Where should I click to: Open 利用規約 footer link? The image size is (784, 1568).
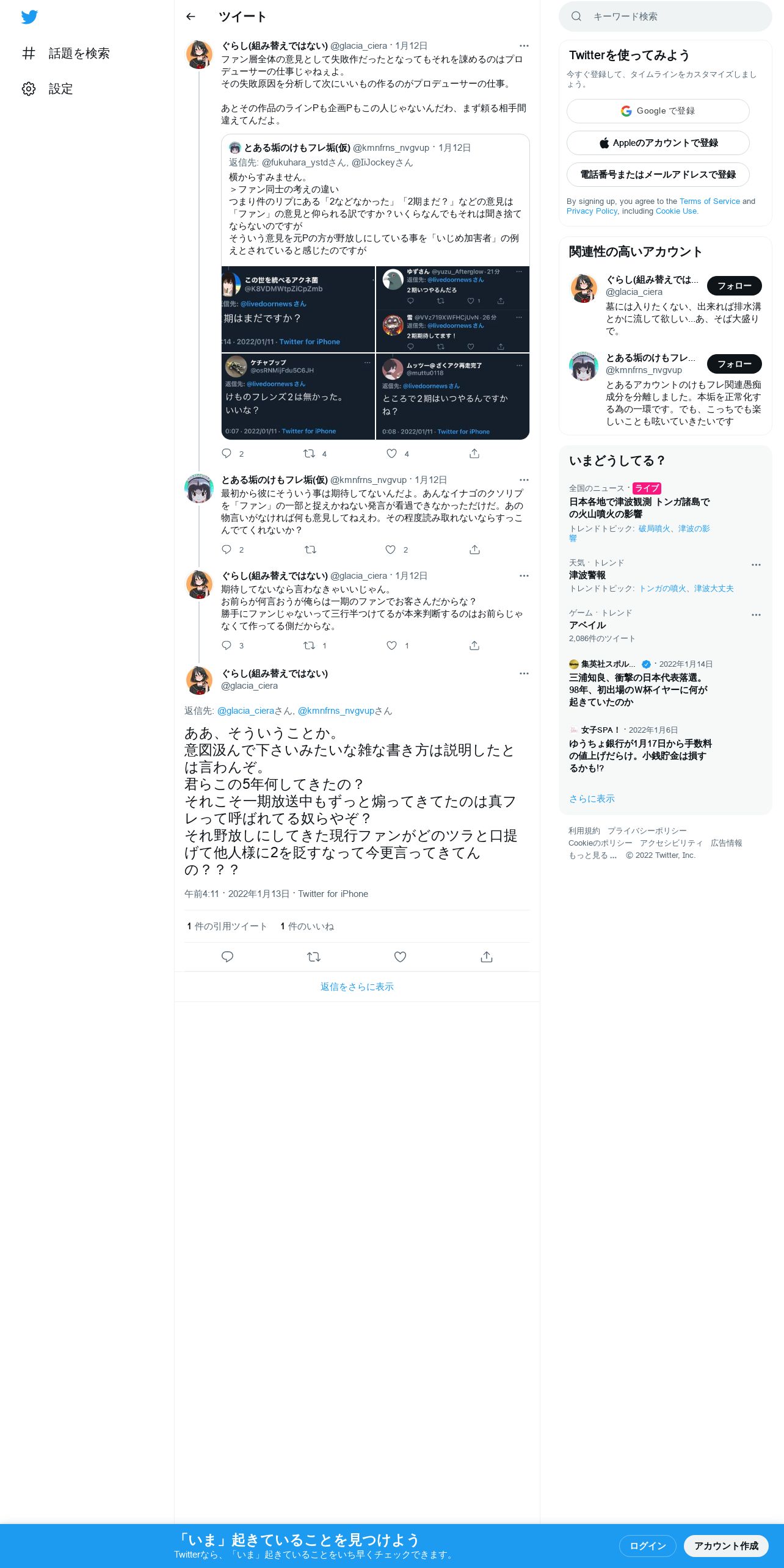tap(584, 830)
